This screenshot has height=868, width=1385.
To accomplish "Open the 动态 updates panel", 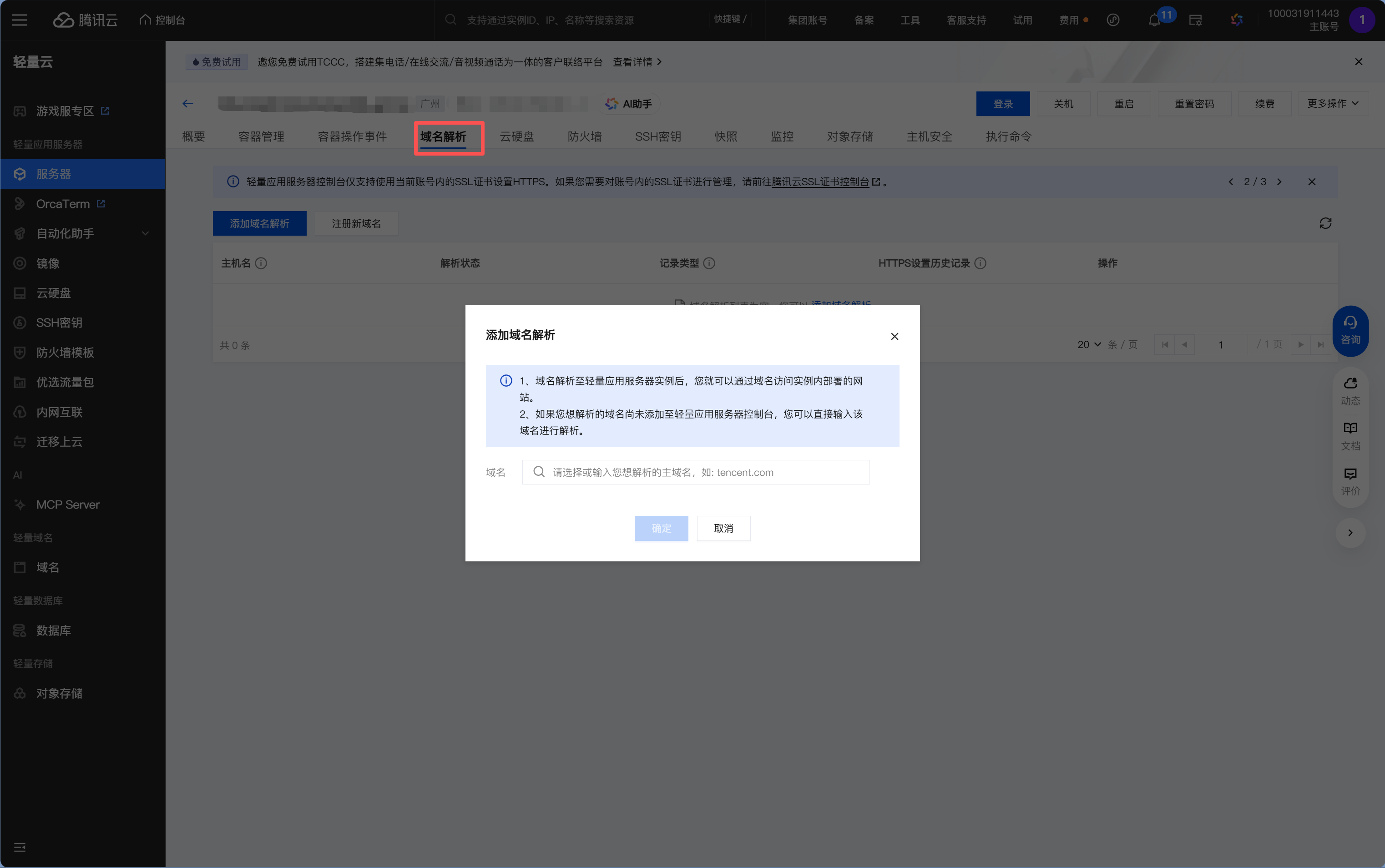I will [x=1350, y=390].
